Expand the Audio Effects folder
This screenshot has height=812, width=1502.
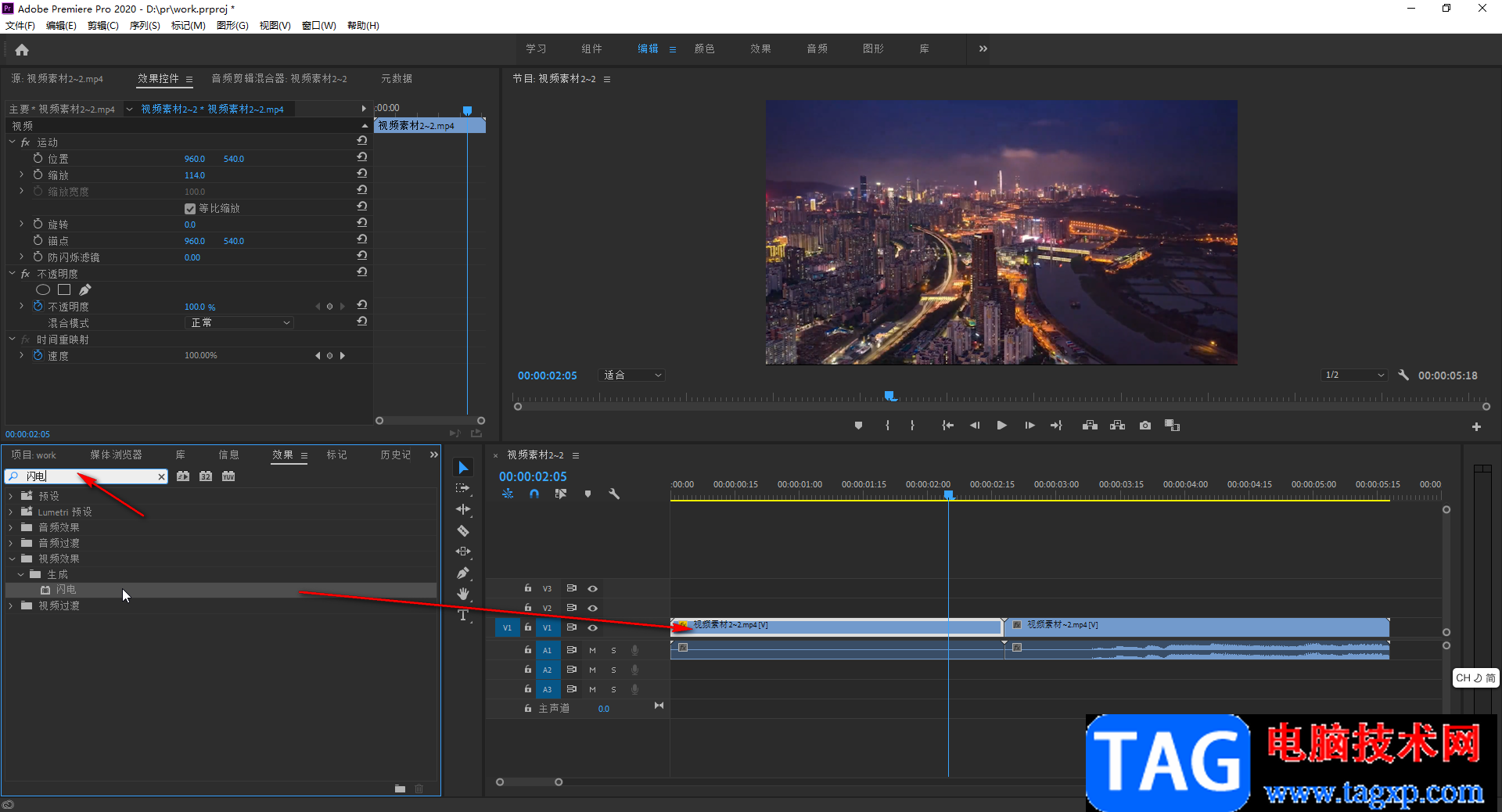tap(11, 527)
